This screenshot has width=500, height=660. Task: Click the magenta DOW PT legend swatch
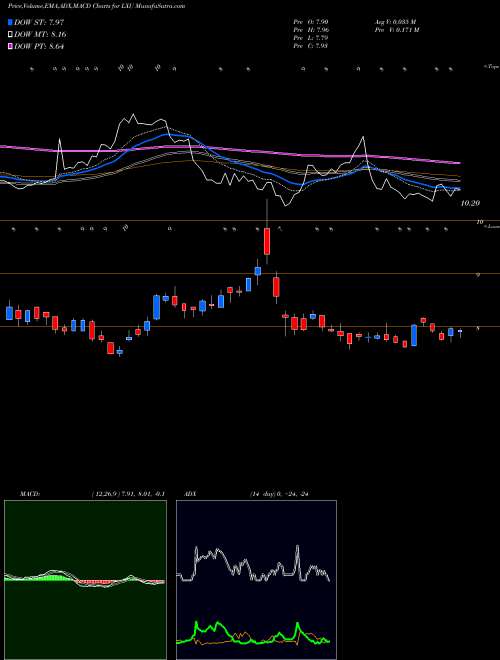10,47
